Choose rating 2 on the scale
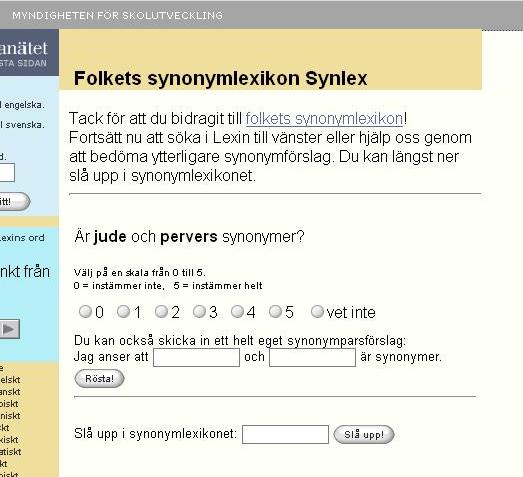This screenshot has width=523, height=477. [x=161, y=312]
